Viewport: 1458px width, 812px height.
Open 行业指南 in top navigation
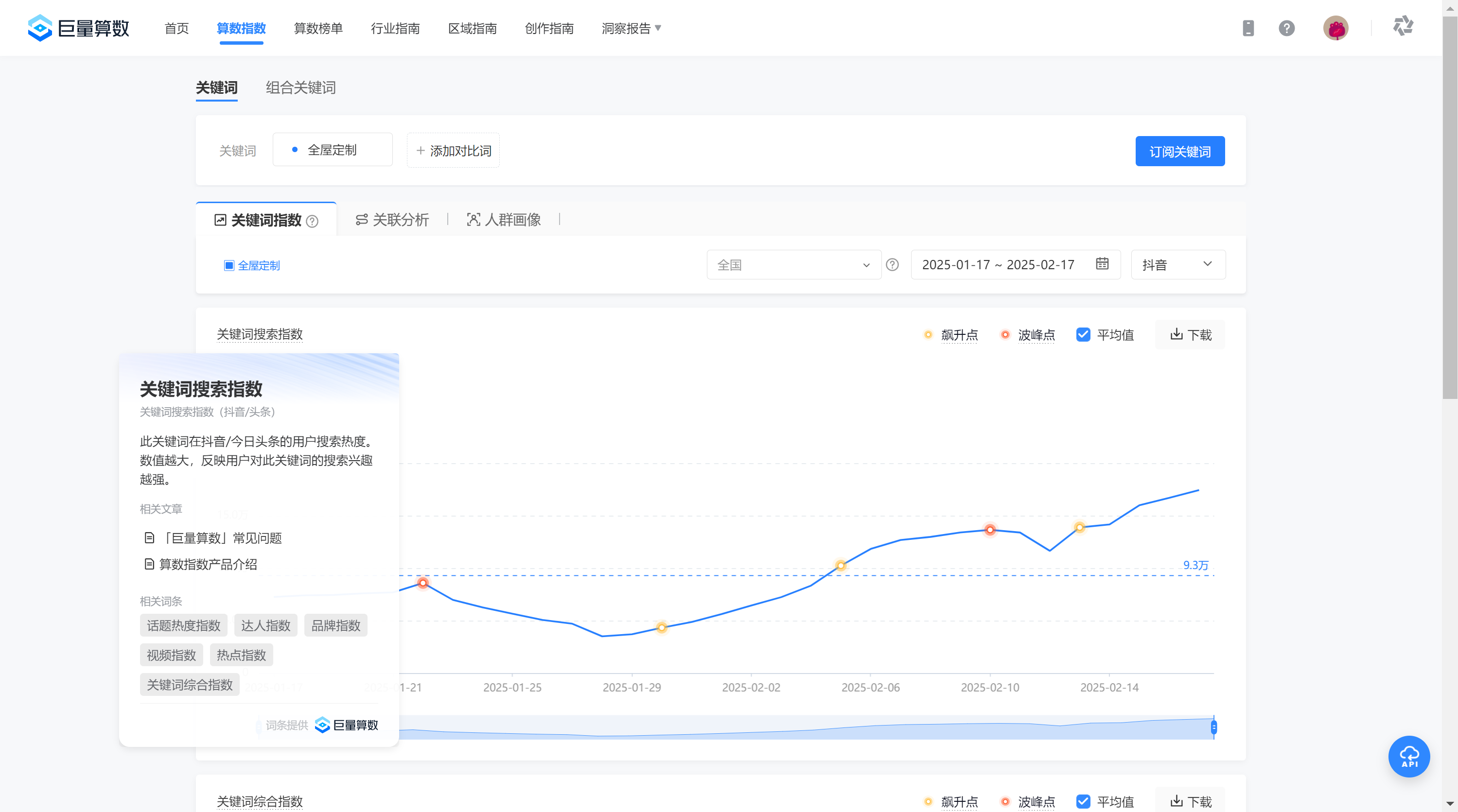[x=395, y=28]
